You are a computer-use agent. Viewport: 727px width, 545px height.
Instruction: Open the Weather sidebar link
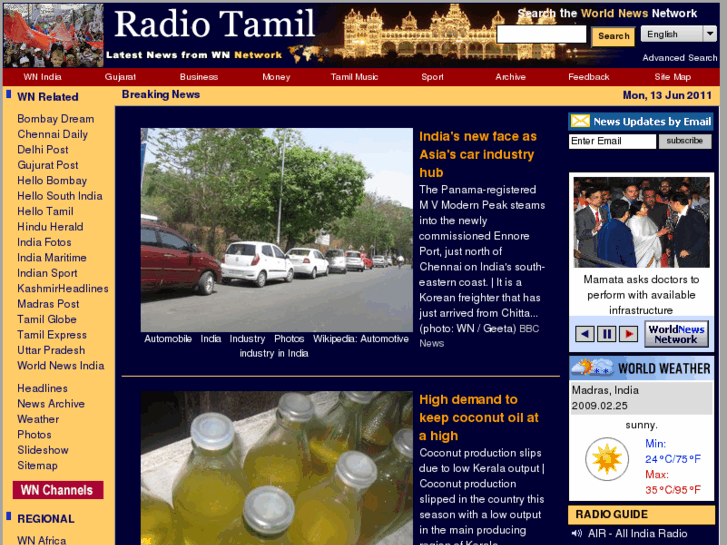coord(38,419)
